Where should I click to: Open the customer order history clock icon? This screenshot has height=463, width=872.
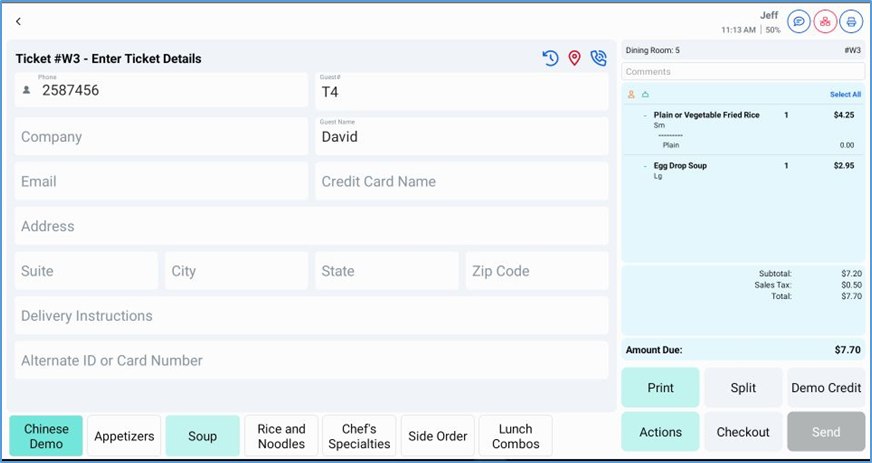[550, 59]
